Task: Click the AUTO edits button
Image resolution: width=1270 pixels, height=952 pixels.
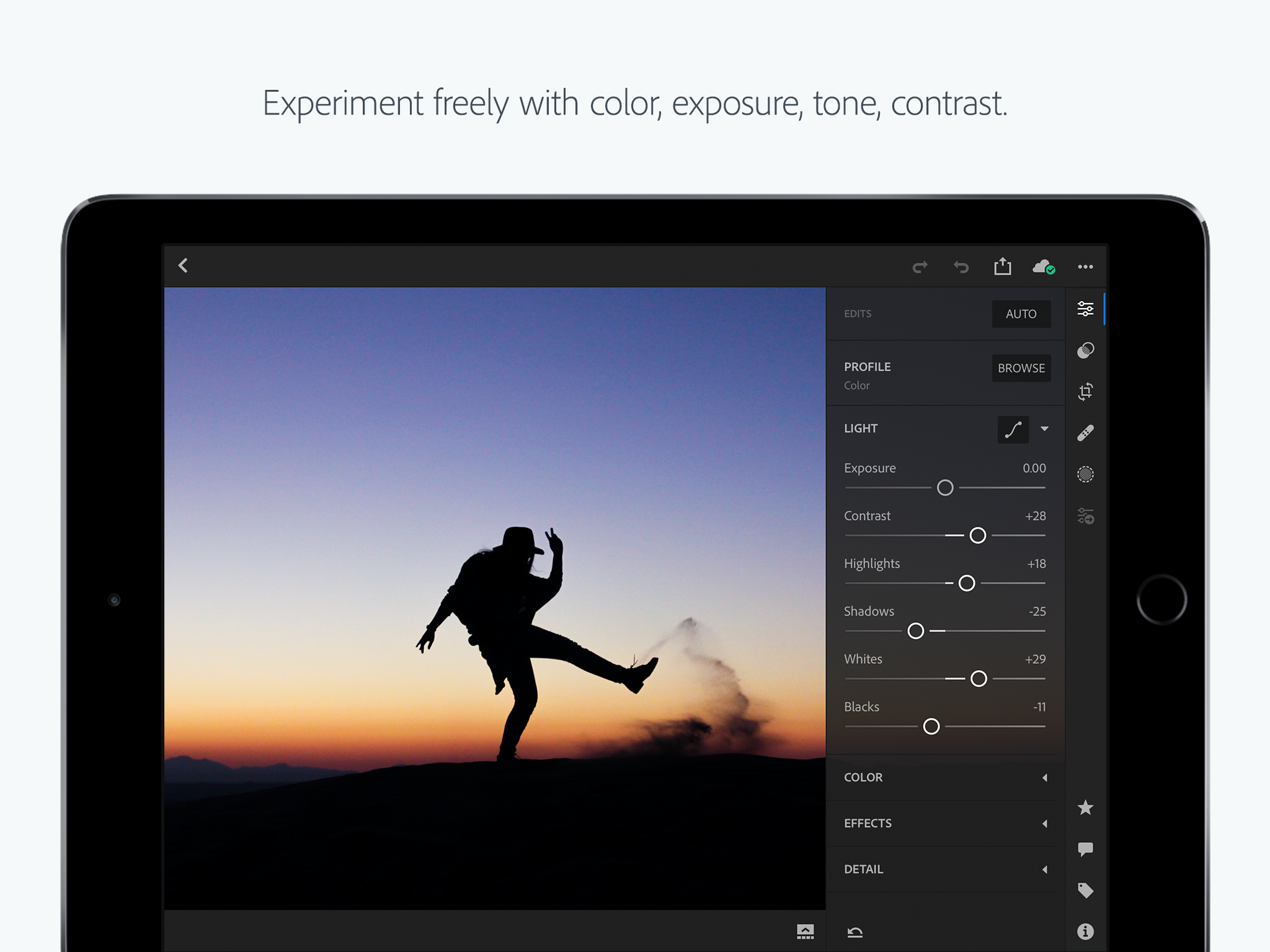Action: (1021, 314)
